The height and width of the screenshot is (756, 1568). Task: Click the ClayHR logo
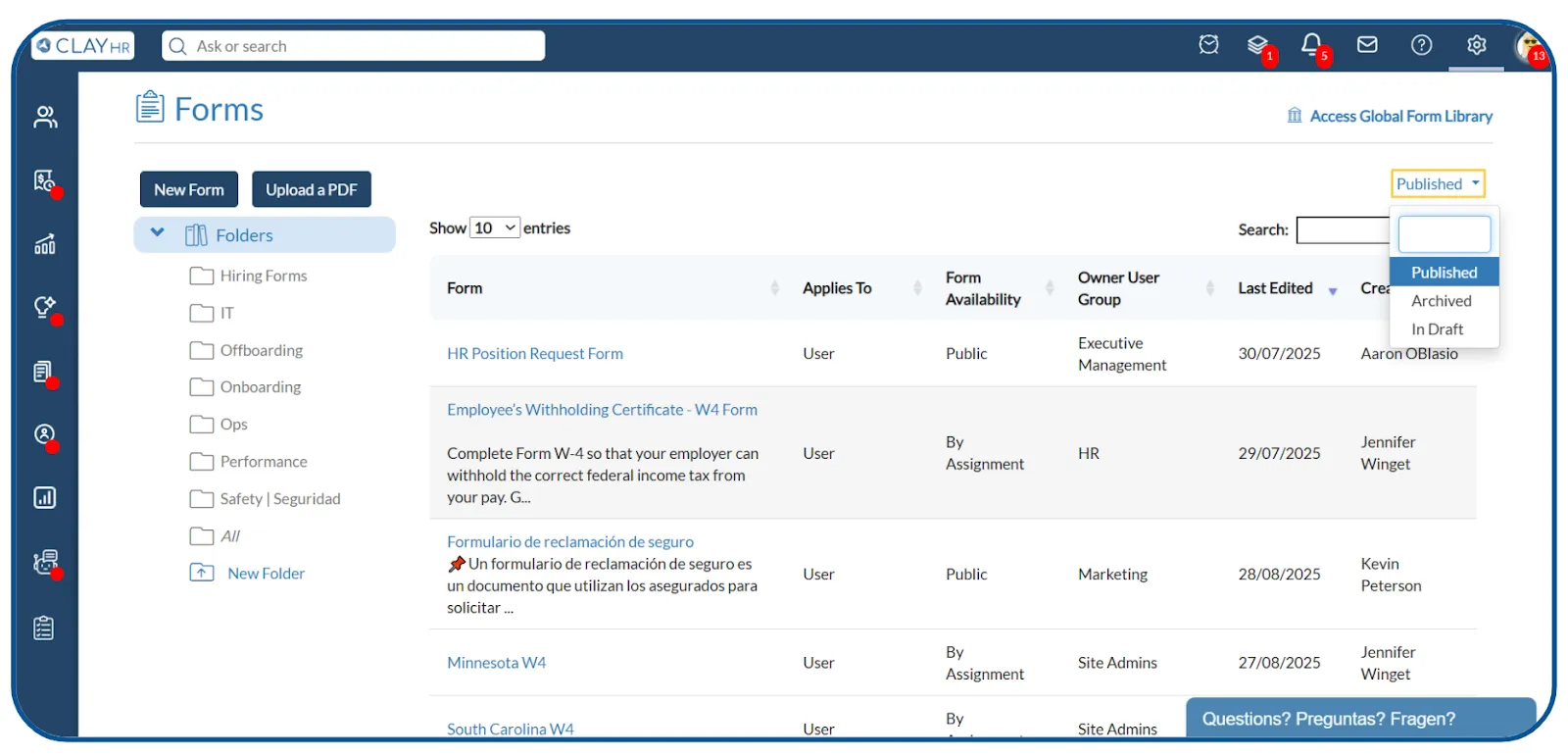point(83,46)
